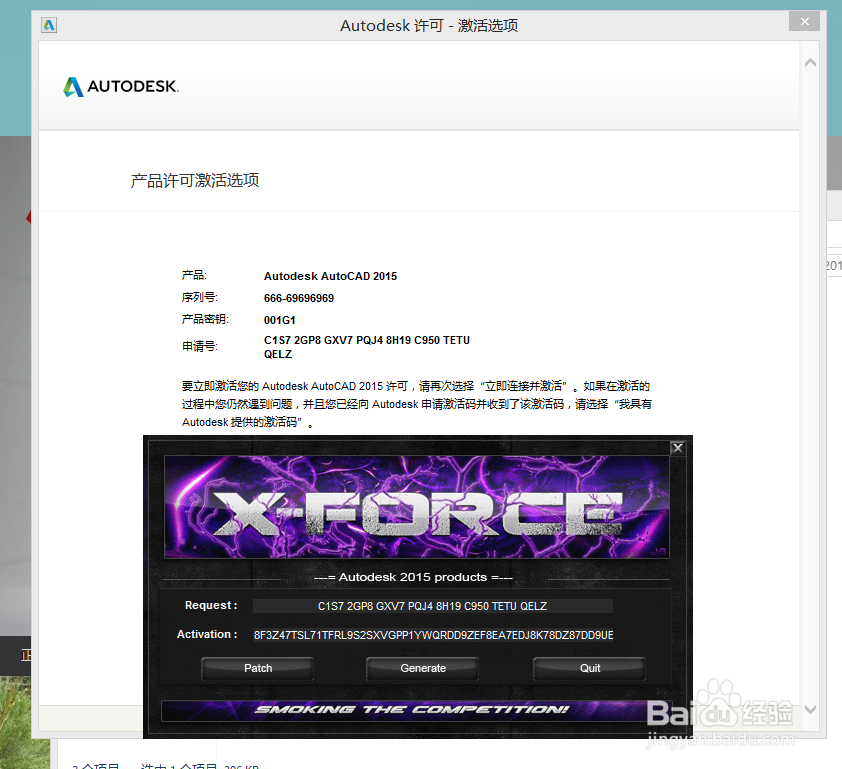Click the product name Autodesk AutoCAD 2015
842x769 pixels.
(330, 276)
